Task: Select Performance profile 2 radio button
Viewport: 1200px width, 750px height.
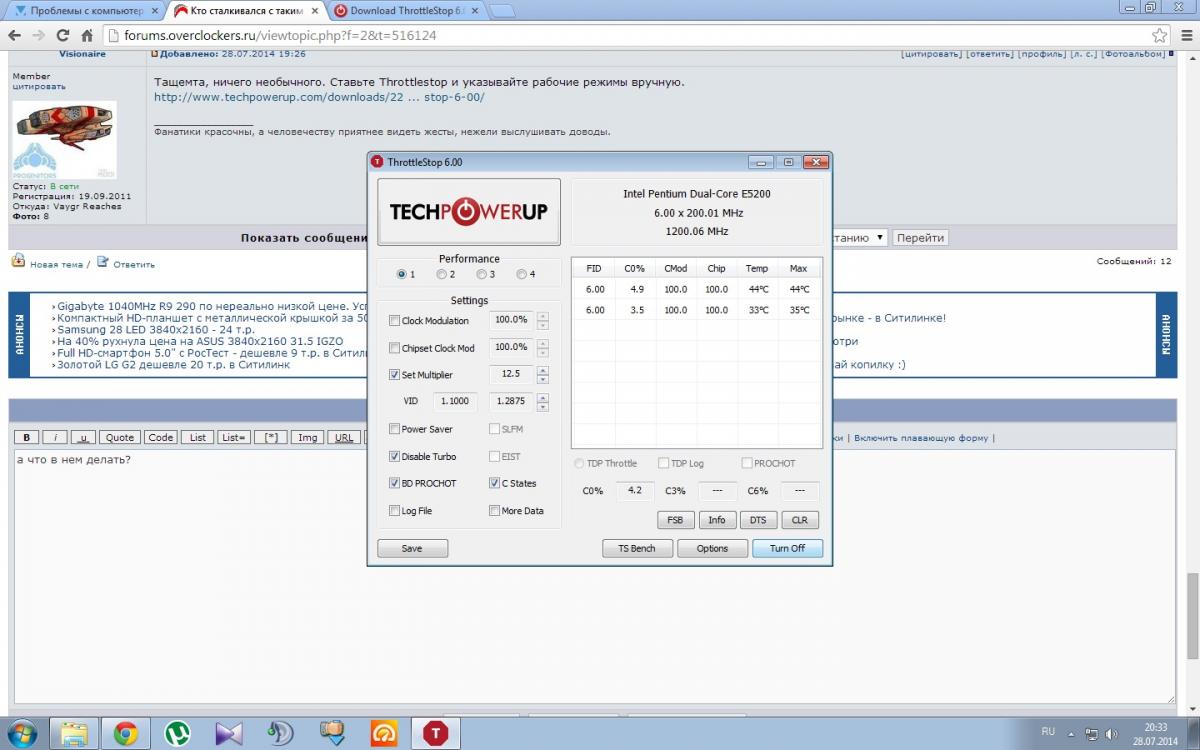Action: [x=441, y=274]
